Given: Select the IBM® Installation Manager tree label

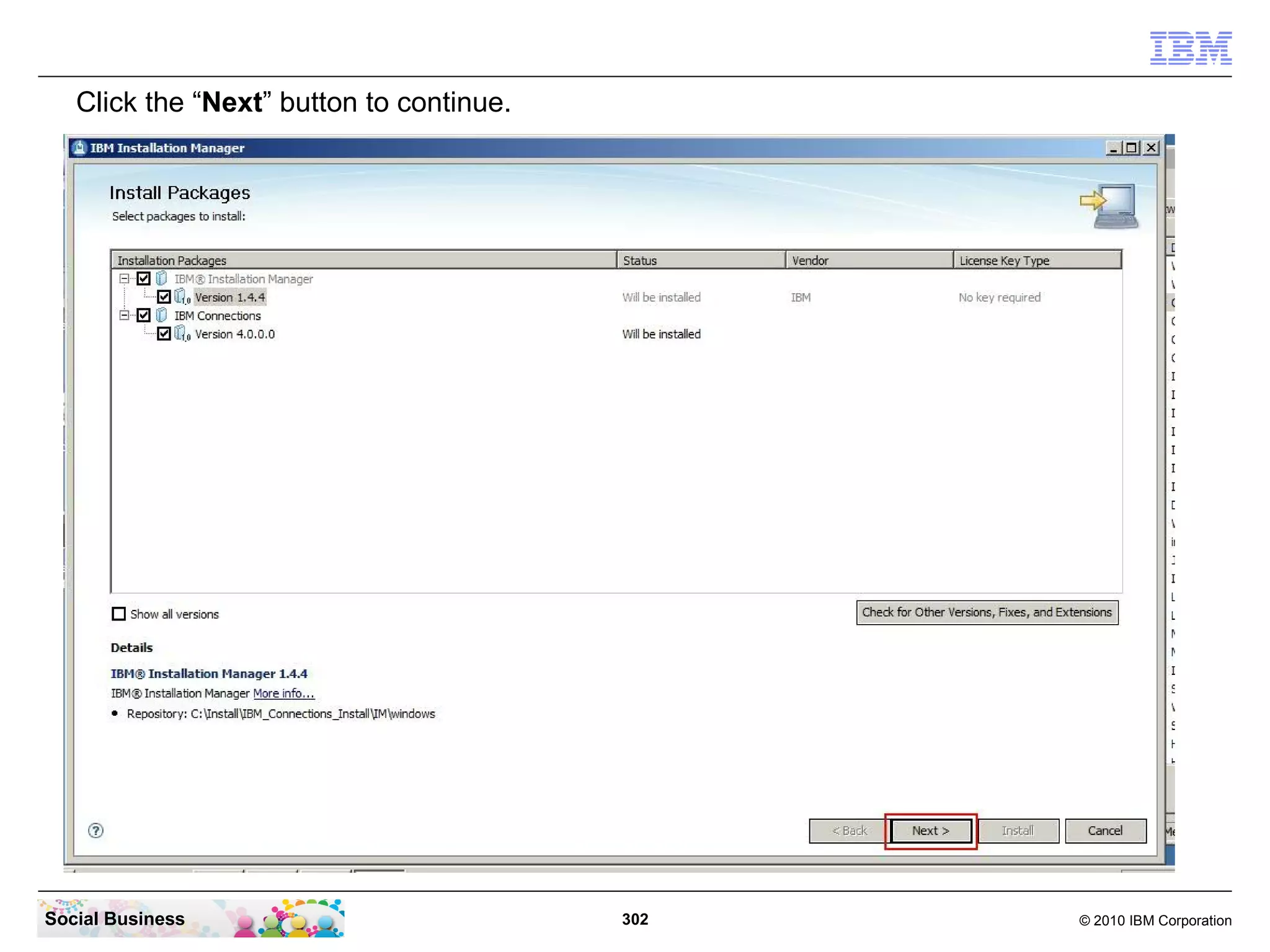Looking at the screenshot, I should [244, 280].
